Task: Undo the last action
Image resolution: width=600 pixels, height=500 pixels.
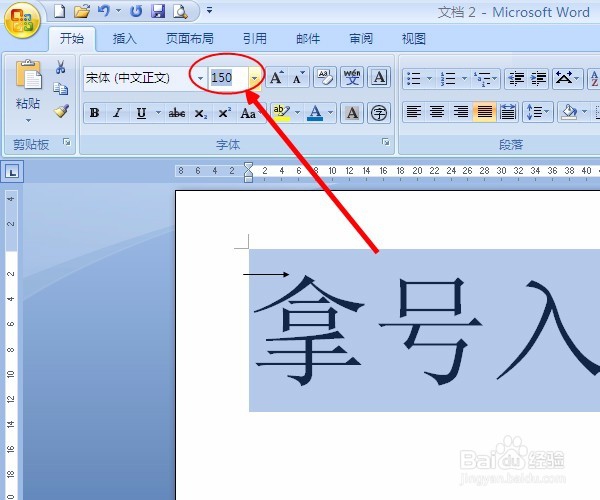Action: click(103, 11)
